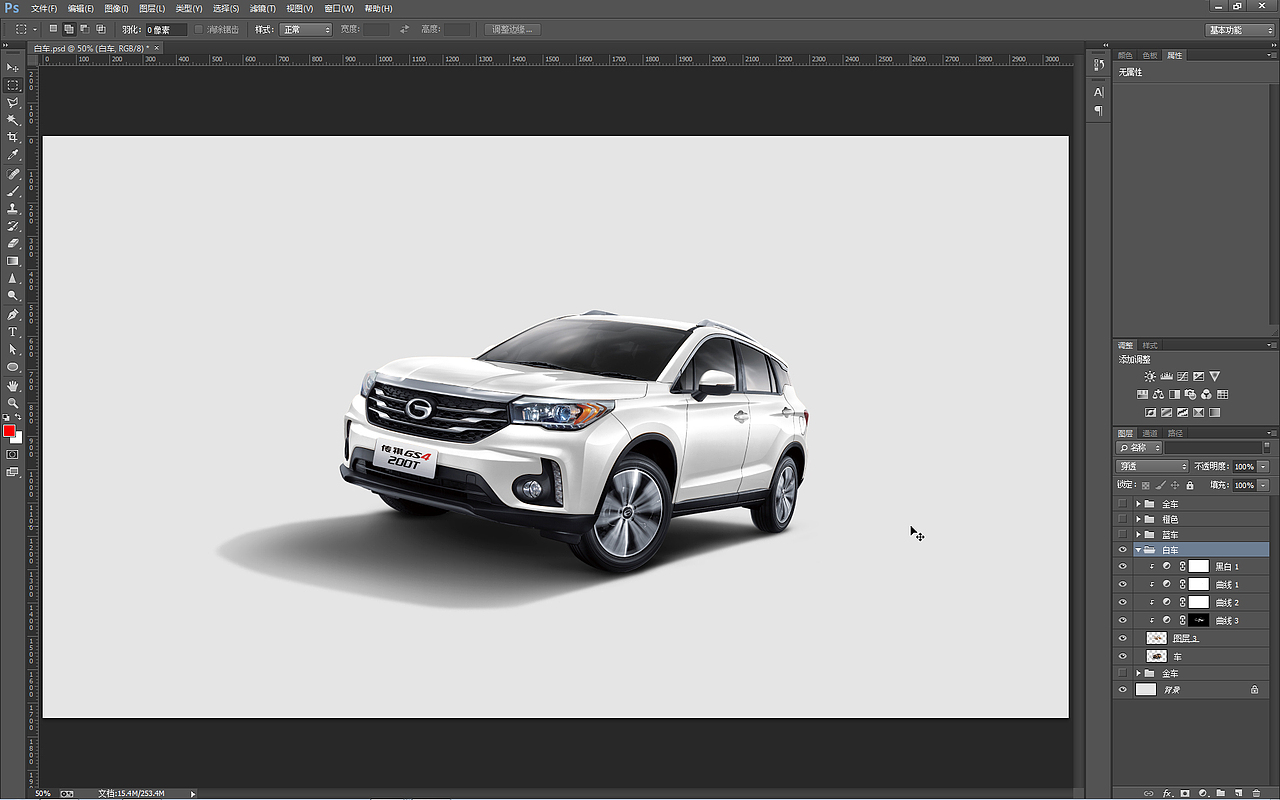The height and width of the screenshot is (800, 1280).
Task: Select the Horizontal Type tool
Action: pos(13,331)
